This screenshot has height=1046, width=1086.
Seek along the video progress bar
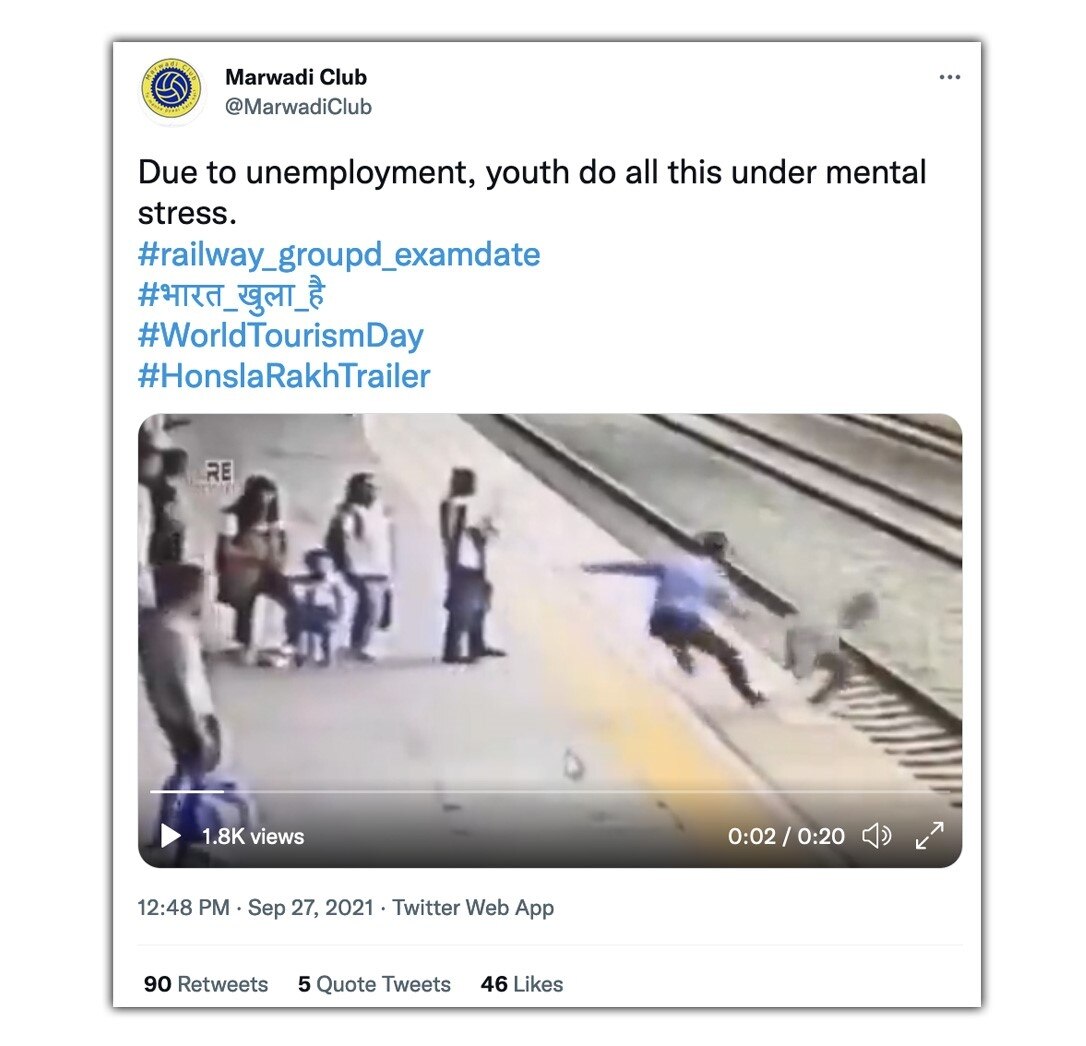(x=549, y=791)
